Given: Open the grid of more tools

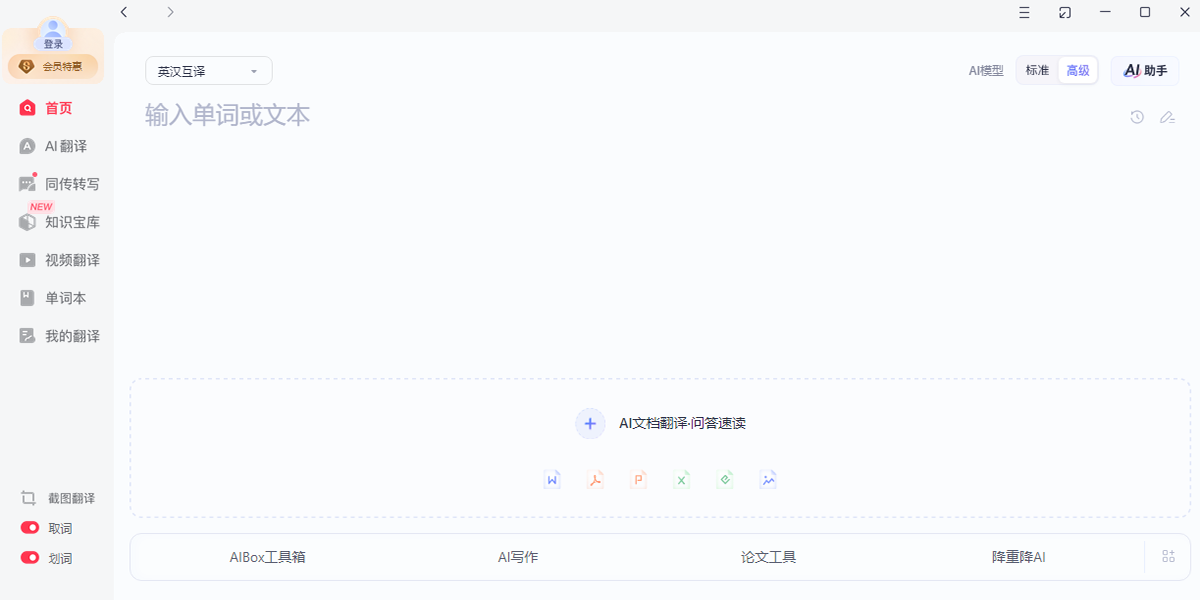Looking at the screenshot, I should (1168, 557).
